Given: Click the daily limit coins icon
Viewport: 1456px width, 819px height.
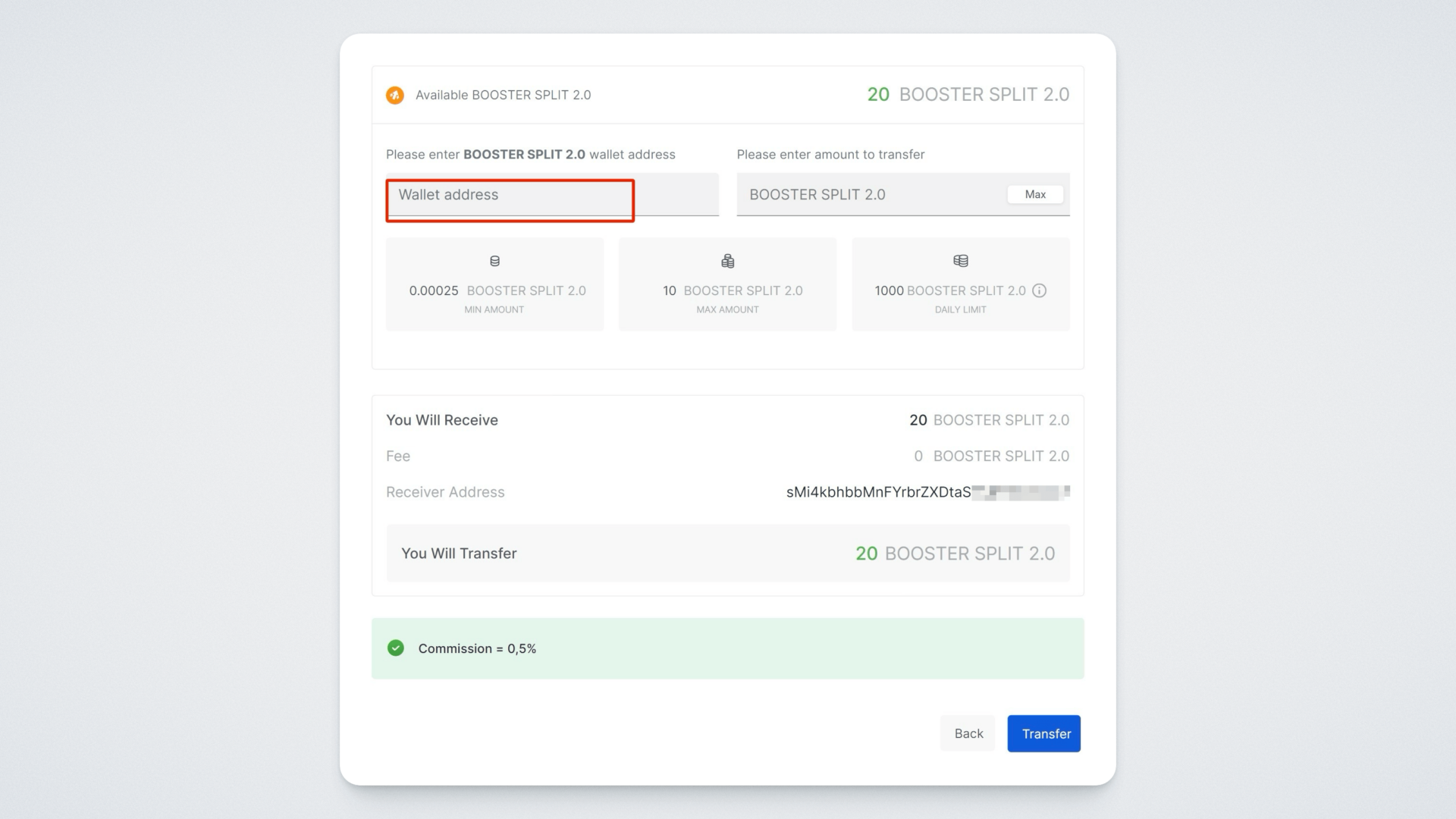Looking at the screenshot, I should (960, 261).
